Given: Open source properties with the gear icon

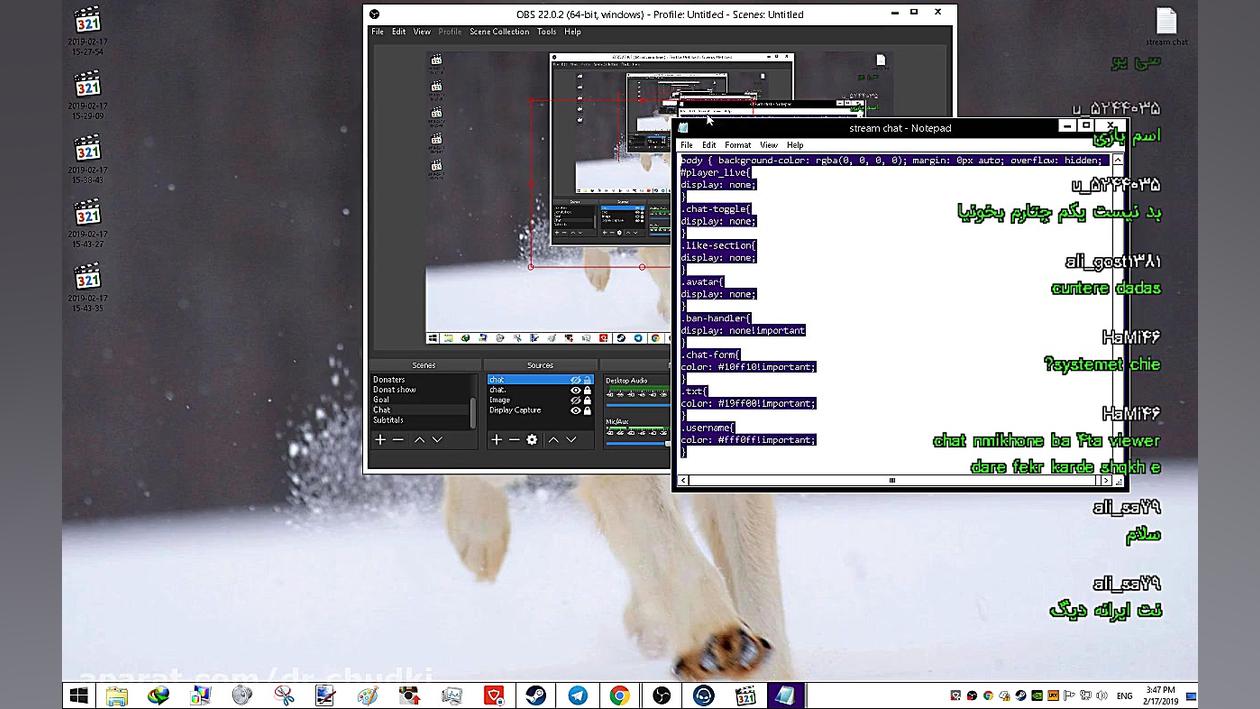Looking at the screenshot, I should [532, 440].
